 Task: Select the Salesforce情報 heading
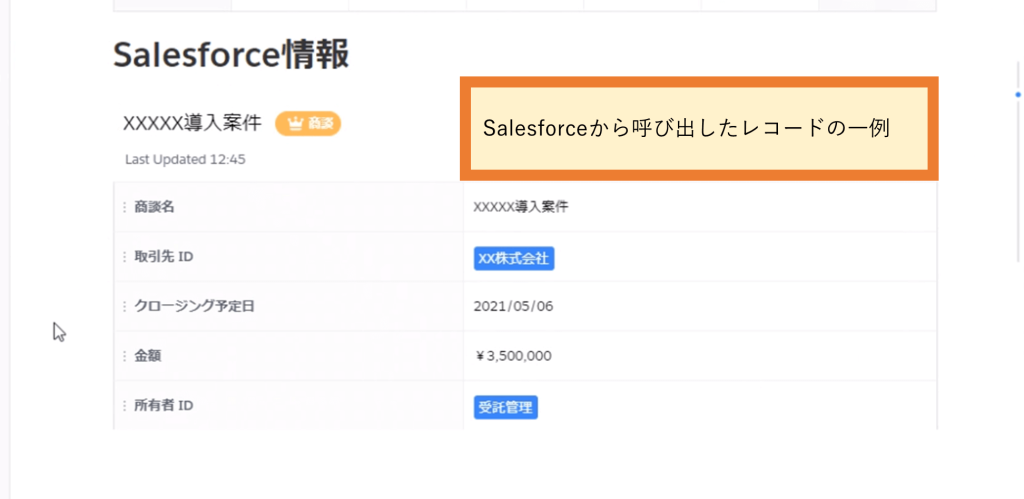(x=231, y=54)
